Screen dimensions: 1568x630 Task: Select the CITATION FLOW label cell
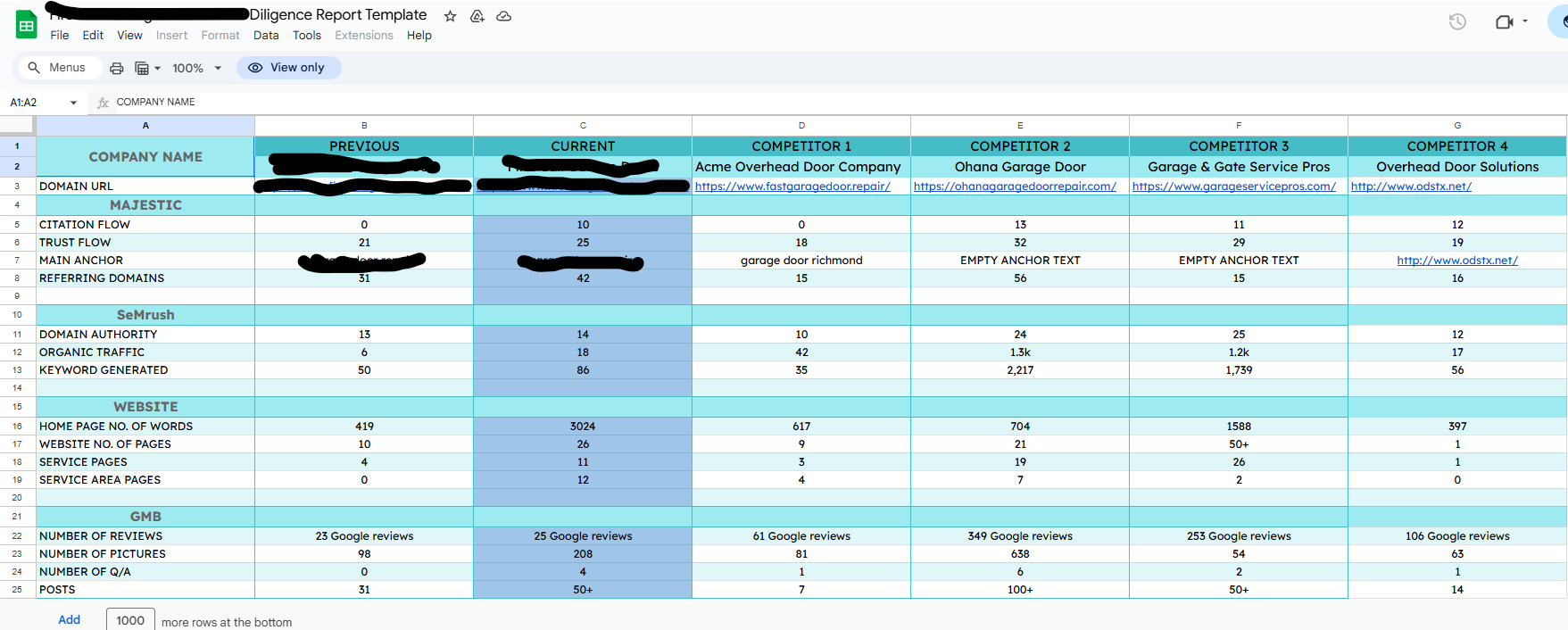coord(145,225)
